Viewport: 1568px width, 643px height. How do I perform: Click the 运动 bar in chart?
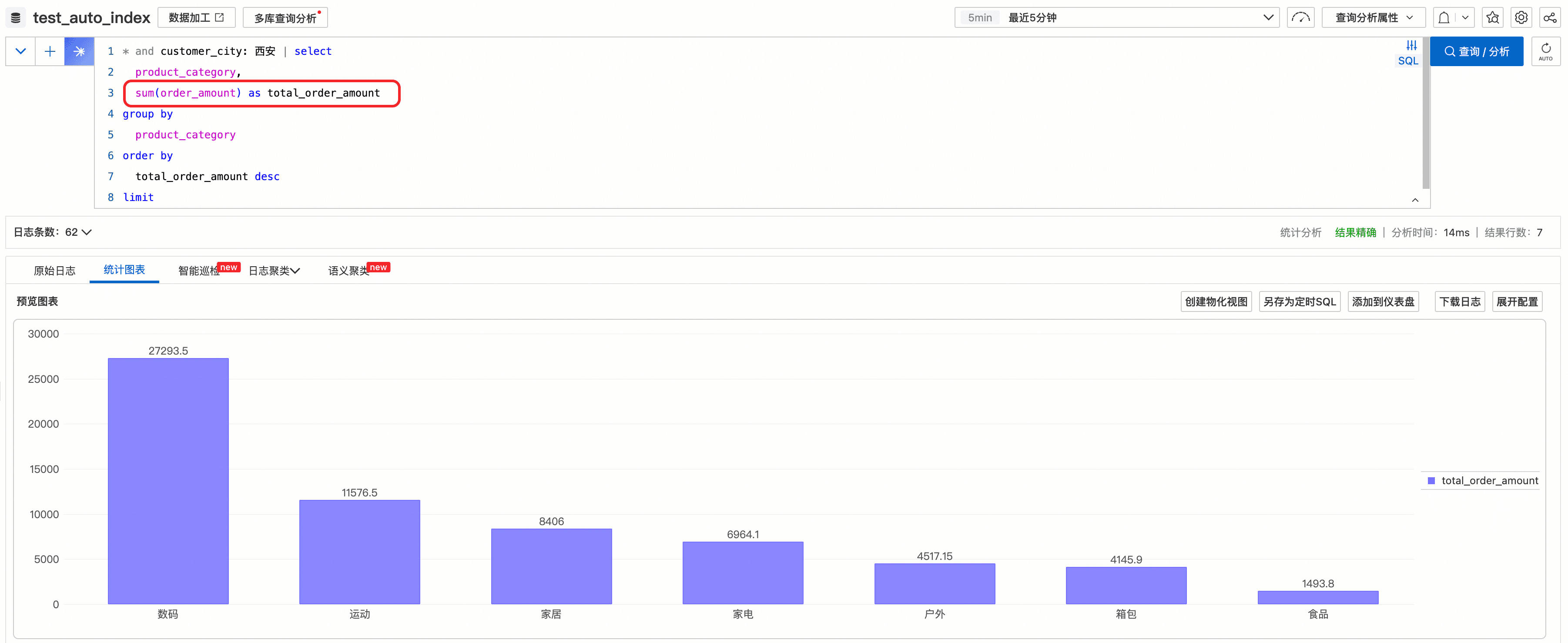(360, 552)
